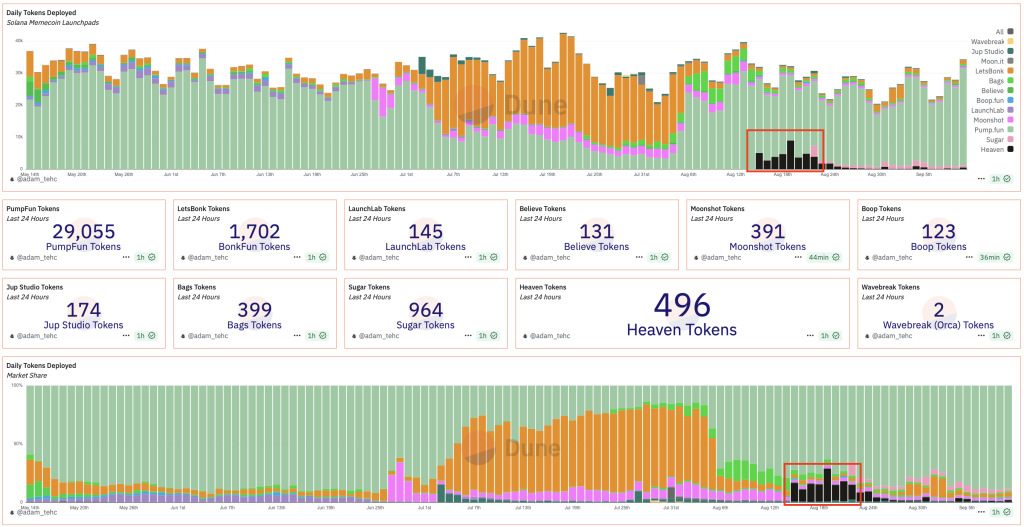Image resolution: width=1024 pixels, height=527 pixels.
Task: Click the Sugar pink color swatch in legend
Action: click(1011, 140)
